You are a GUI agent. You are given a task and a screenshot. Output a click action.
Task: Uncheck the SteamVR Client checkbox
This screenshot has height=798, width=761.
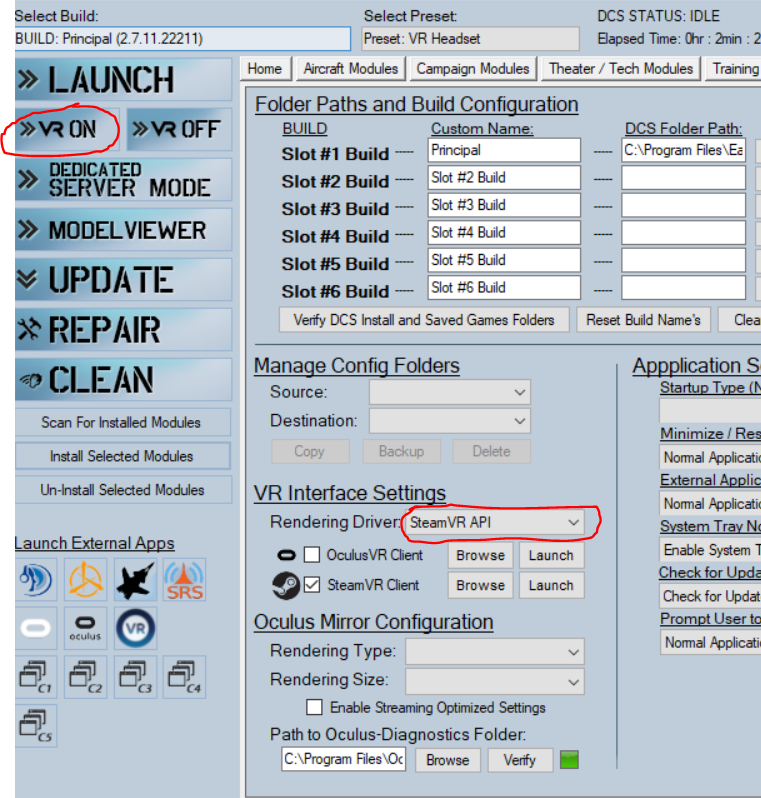(x=312, y=585)
